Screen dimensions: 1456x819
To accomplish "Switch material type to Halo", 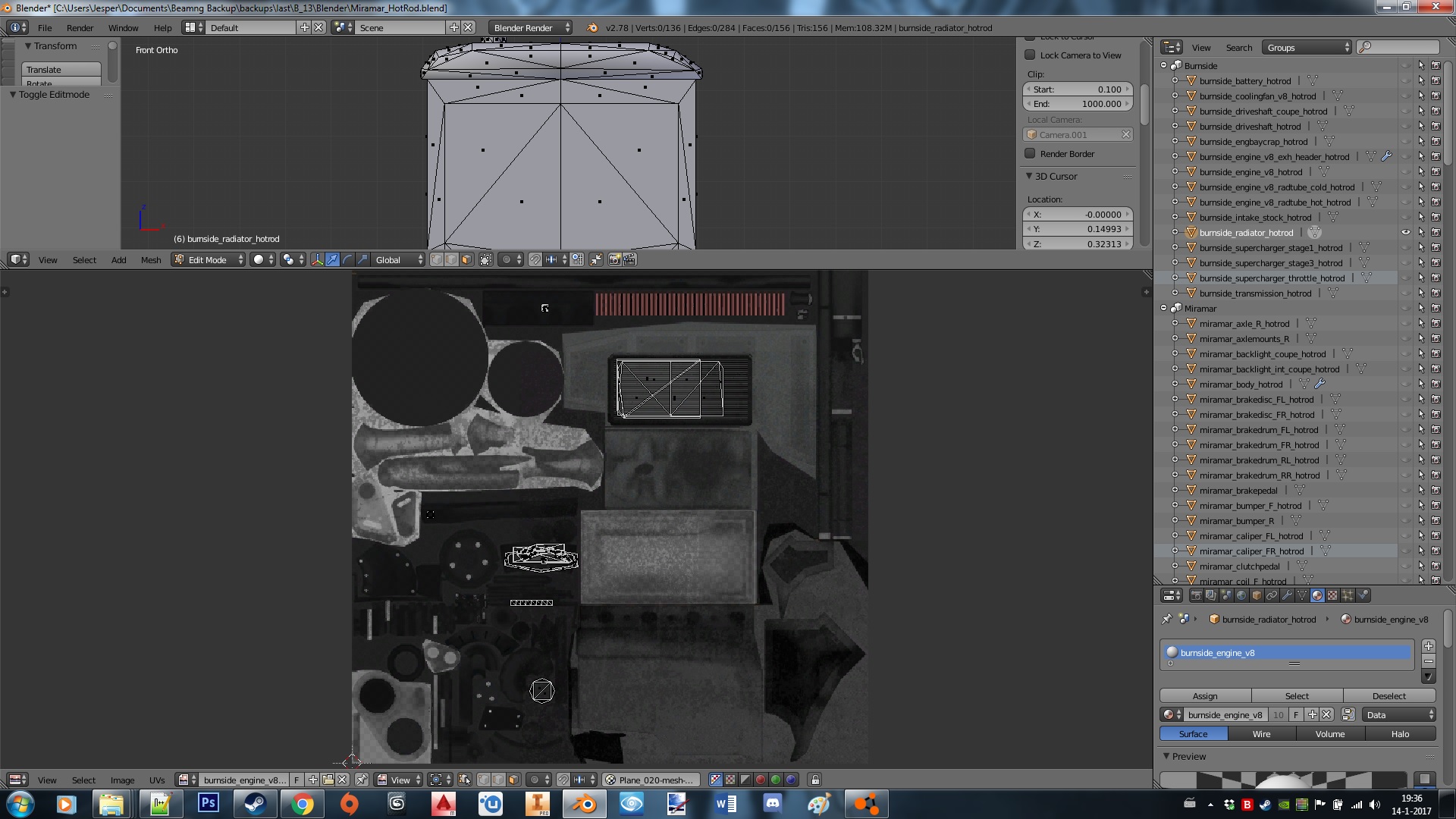I will tap(1400, 733).
